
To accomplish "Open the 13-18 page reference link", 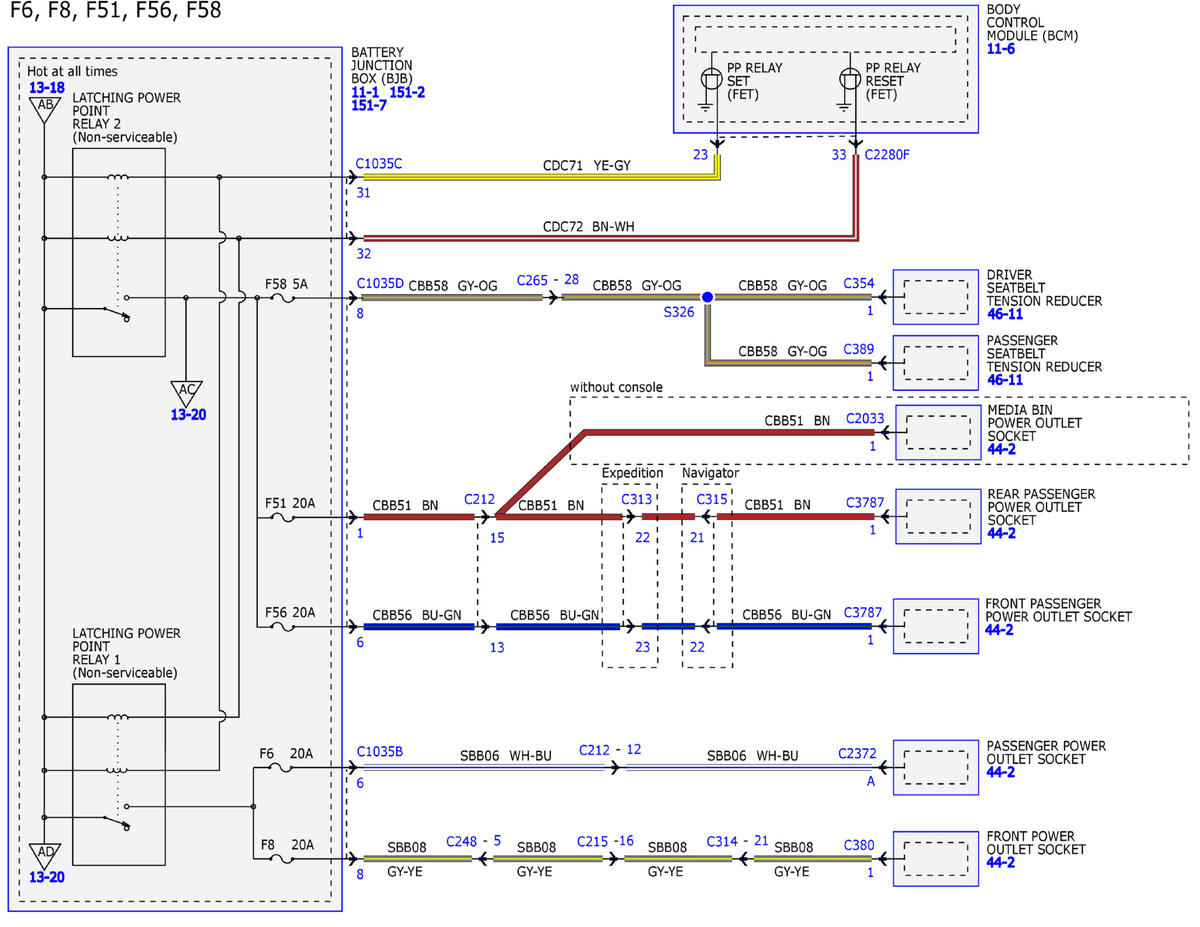I will pyautogui.click(x=46, y=88).
